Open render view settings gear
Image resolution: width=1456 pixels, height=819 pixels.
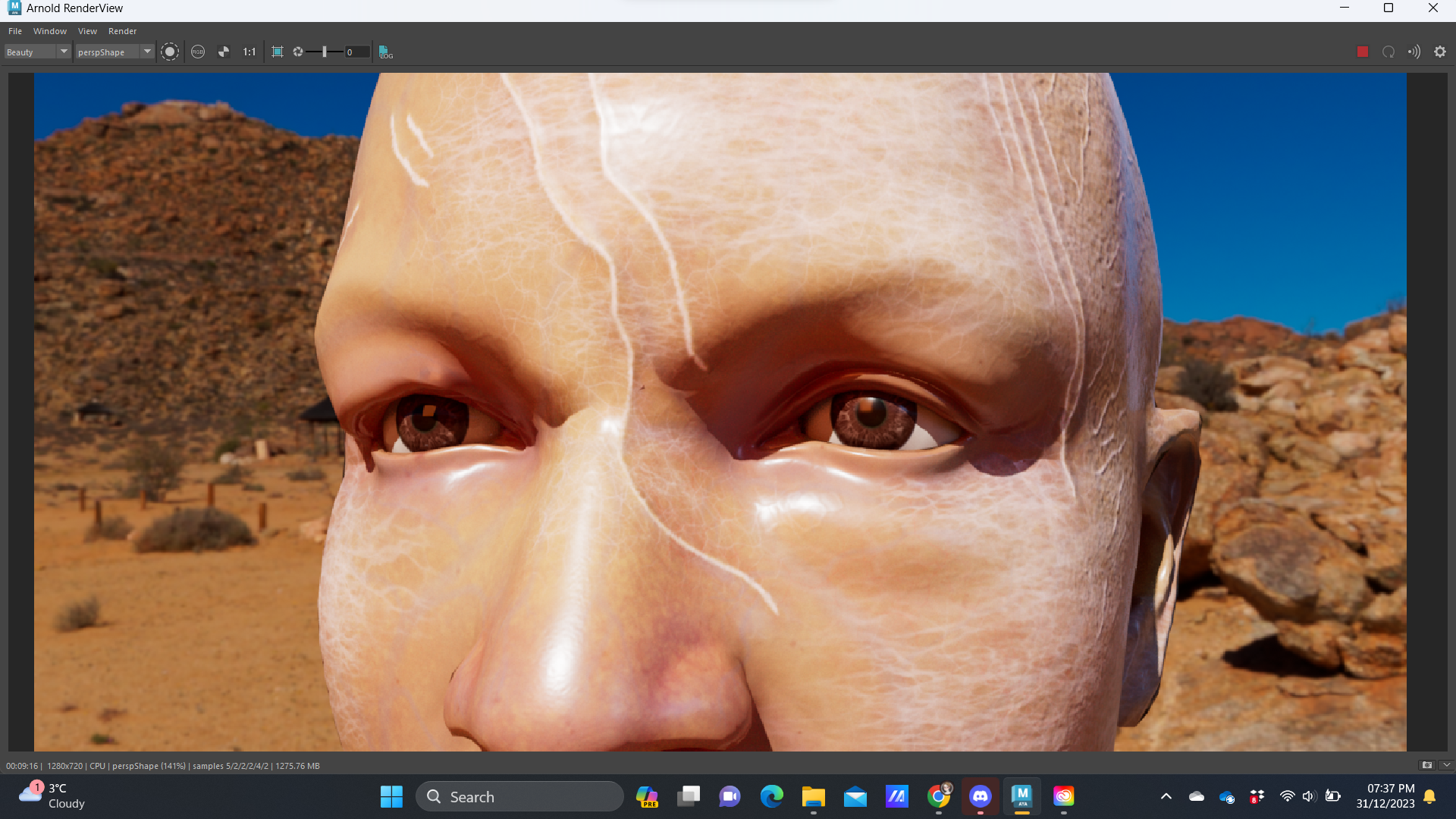tap(1440, 52)
